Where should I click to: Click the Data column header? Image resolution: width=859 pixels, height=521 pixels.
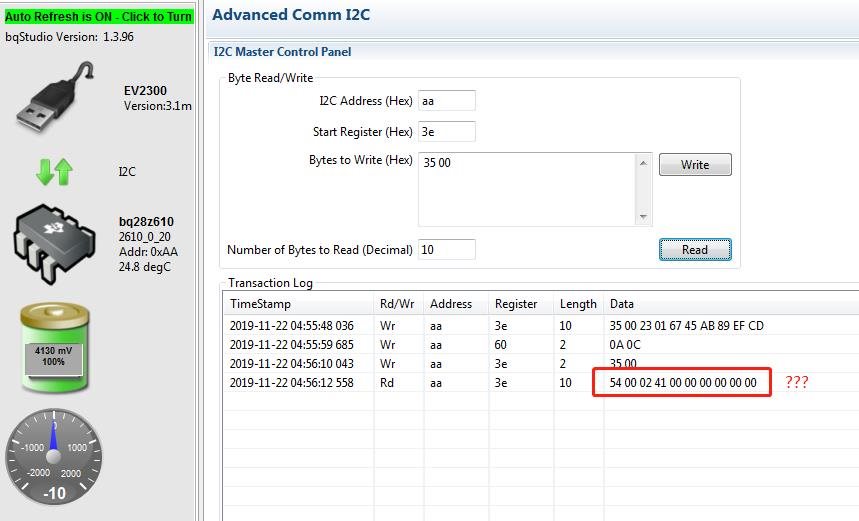(731, 304)
